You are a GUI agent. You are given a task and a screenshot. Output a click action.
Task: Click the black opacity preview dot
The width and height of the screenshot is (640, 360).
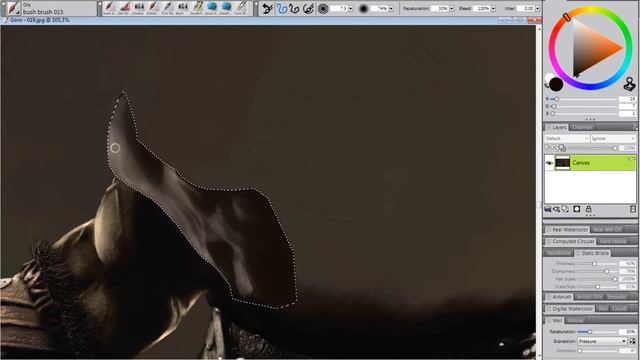pyautogui.click(x=363, y=9)
